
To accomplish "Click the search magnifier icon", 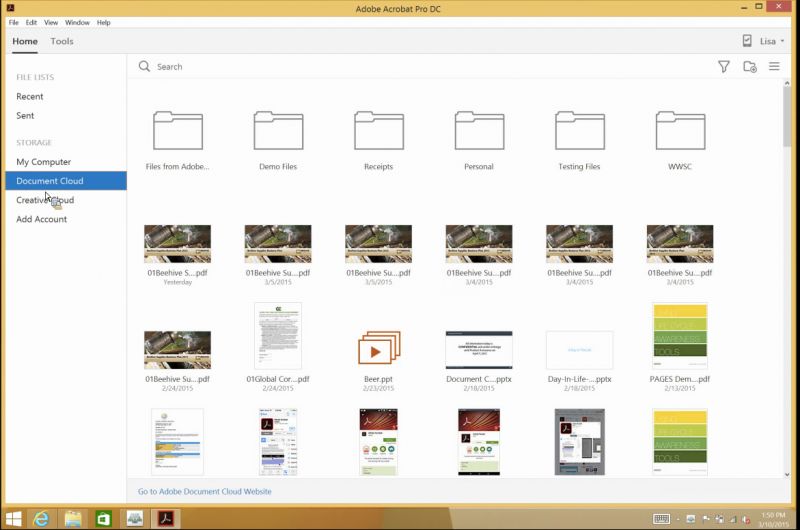I will coord(144,66).
